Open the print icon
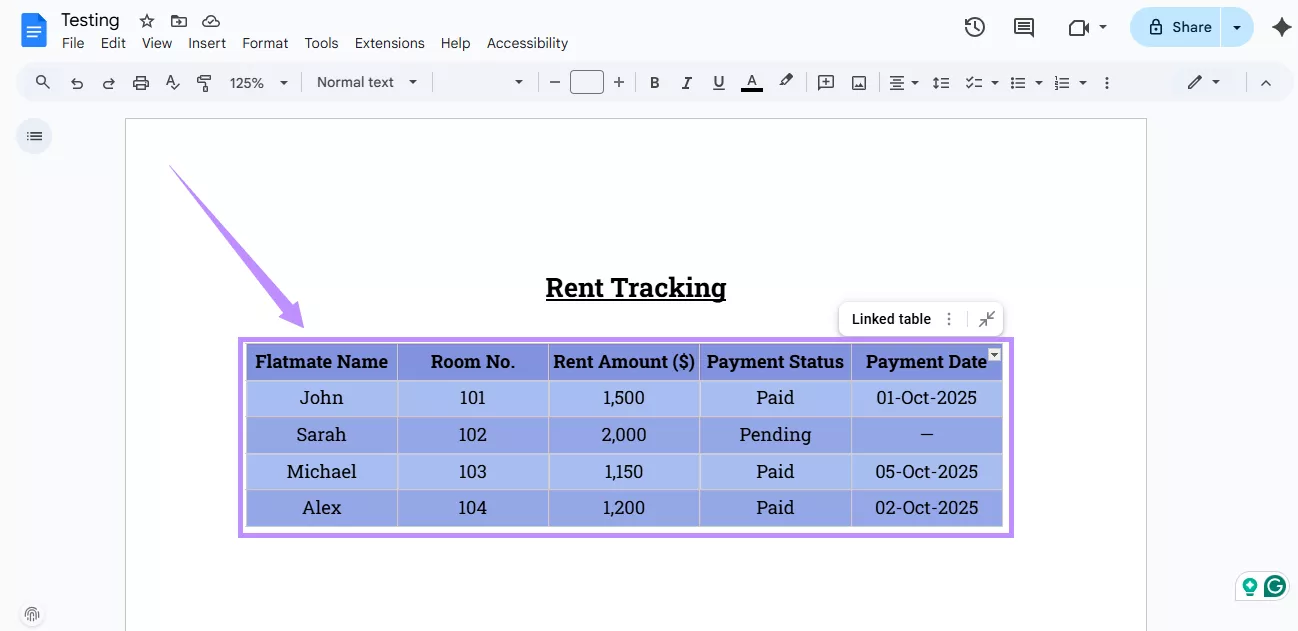 click(x=140, y=82)
